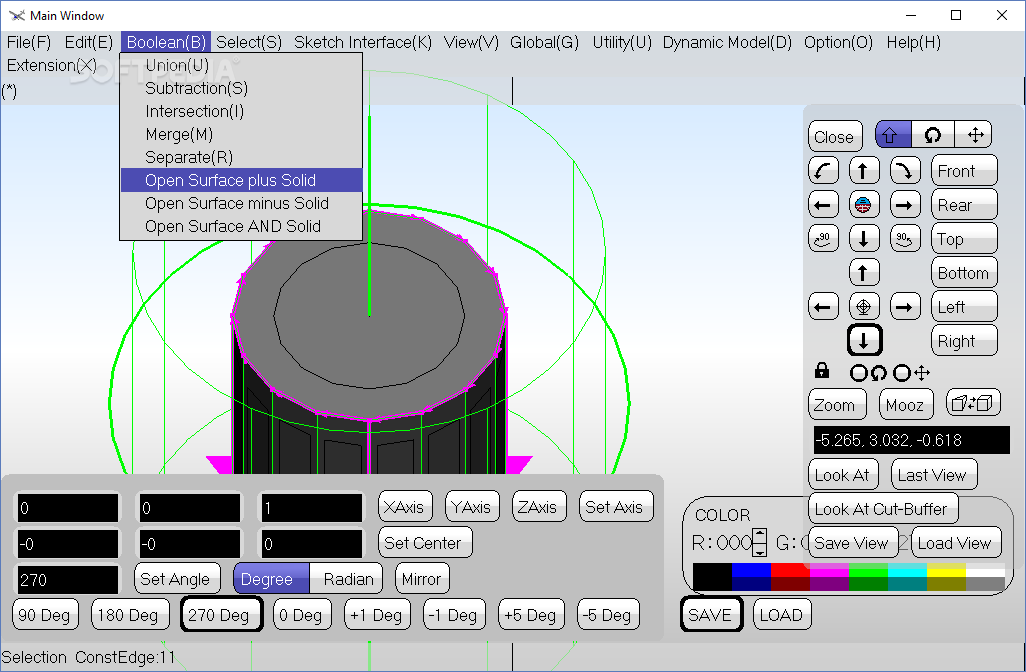Click the right arrow beside the crosshair target
1026x672 pixels.
[905, 306]
